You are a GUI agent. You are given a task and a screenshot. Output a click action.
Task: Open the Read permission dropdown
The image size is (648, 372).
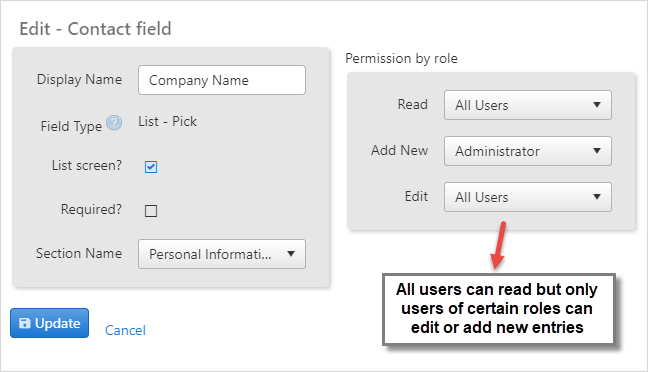(528, 105)
